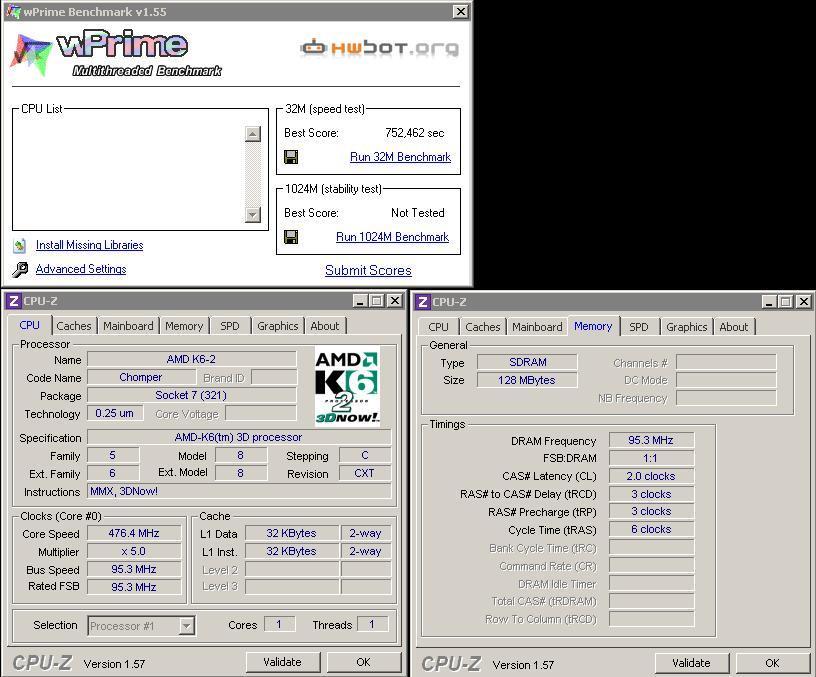Click Specification 'AMD-K6(tm) 3D processor'
The width and height of the screenshot is (816, 677).
(x=238, y=438)
